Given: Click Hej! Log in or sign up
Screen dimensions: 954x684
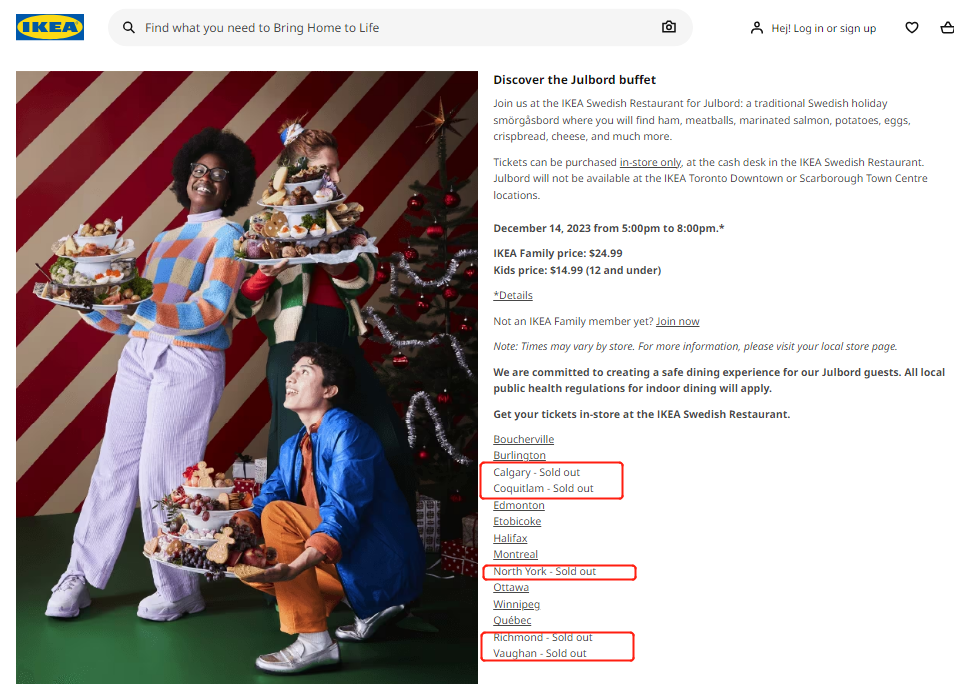Looking at the screenshot, I should point(823,28).
